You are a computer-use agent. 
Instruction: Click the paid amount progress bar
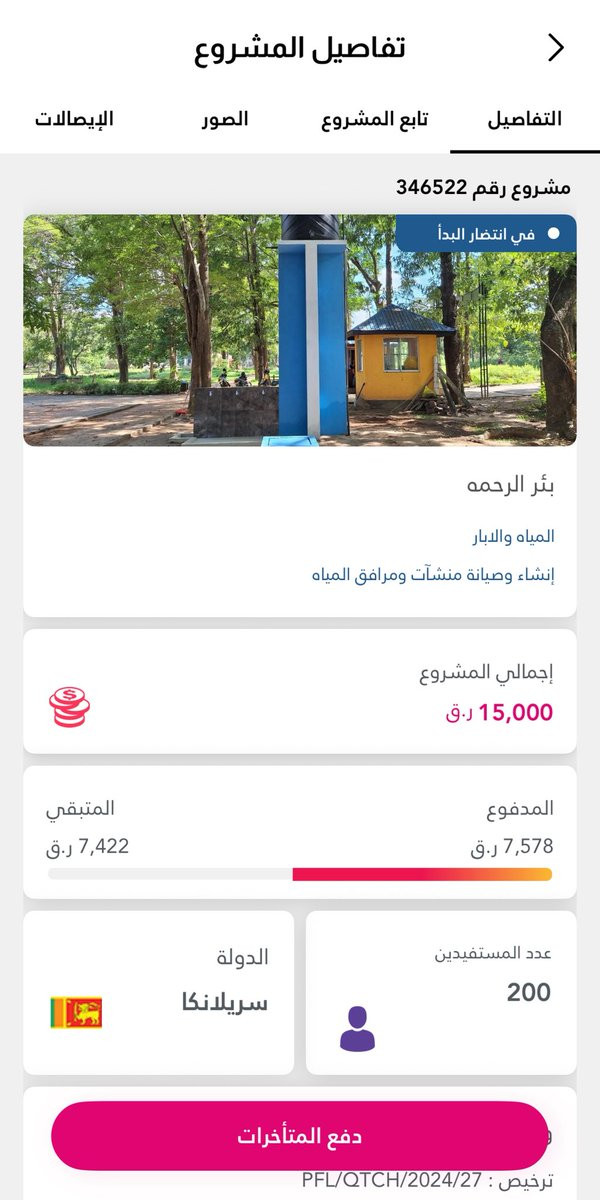pos(300,874)
